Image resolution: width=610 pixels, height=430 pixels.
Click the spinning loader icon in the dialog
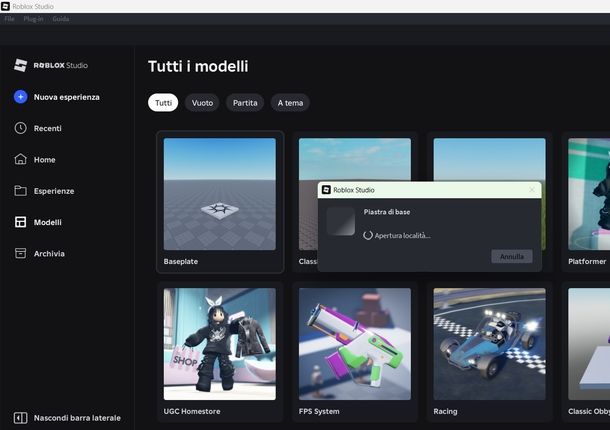pyautogui.click(x=368, y=235)
